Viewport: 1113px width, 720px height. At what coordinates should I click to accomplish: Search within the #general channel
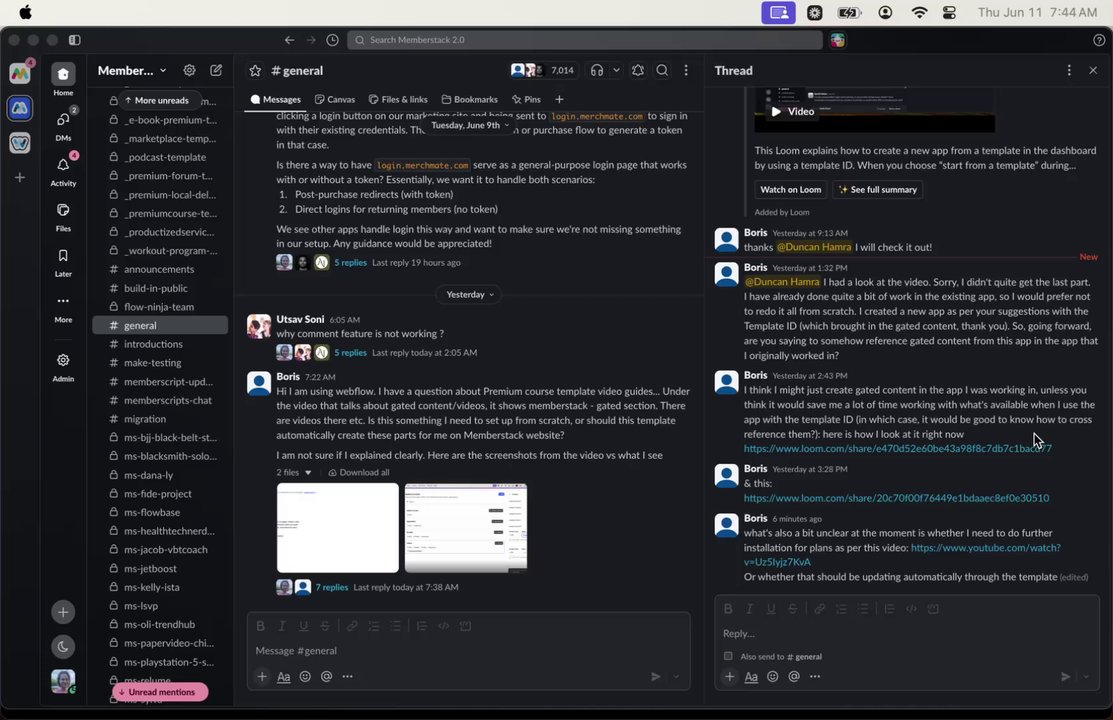662,70
